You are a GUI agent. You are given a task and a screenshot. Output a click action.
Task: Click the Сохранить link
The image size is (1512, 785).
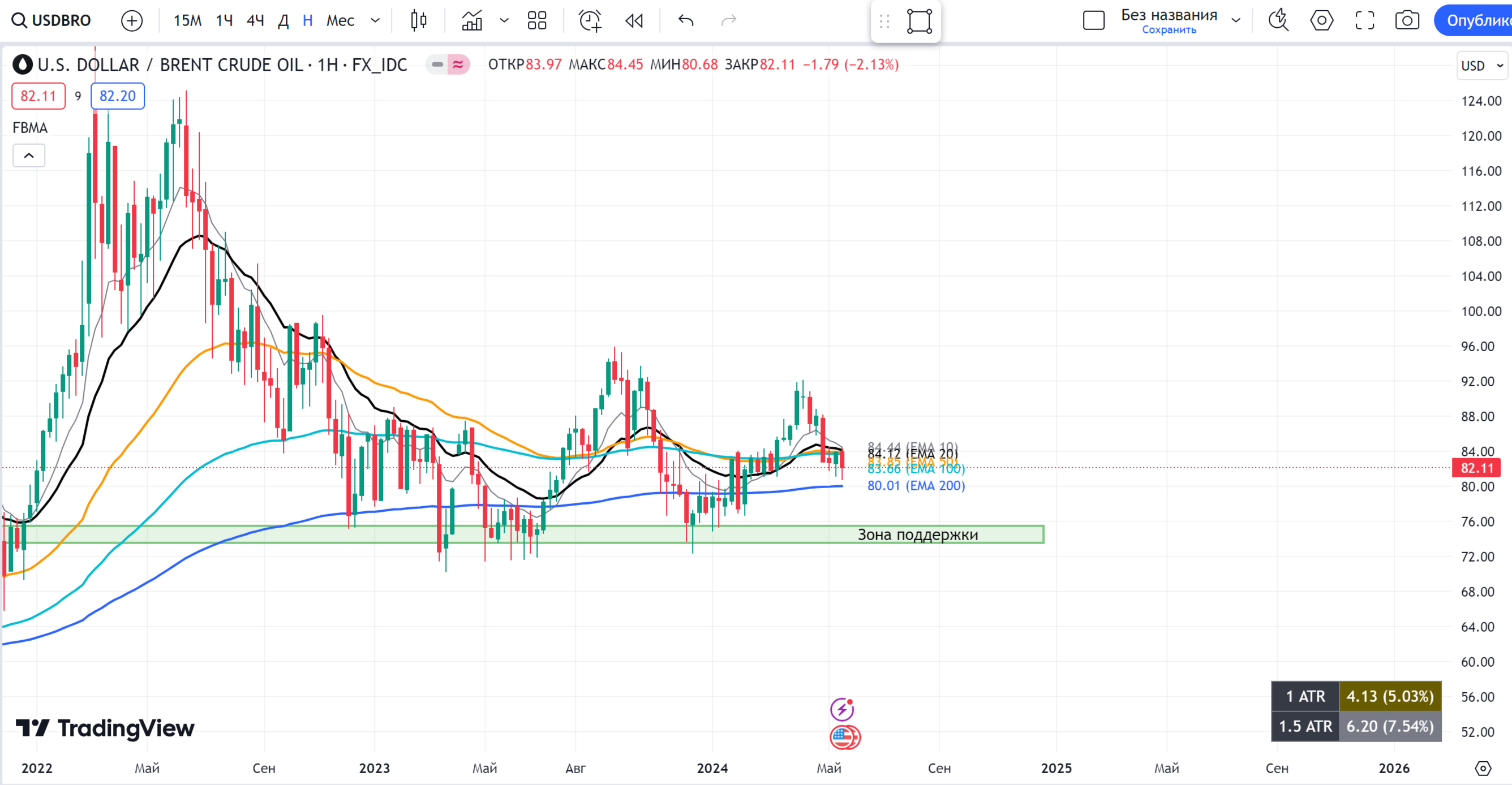(1169, 30)
